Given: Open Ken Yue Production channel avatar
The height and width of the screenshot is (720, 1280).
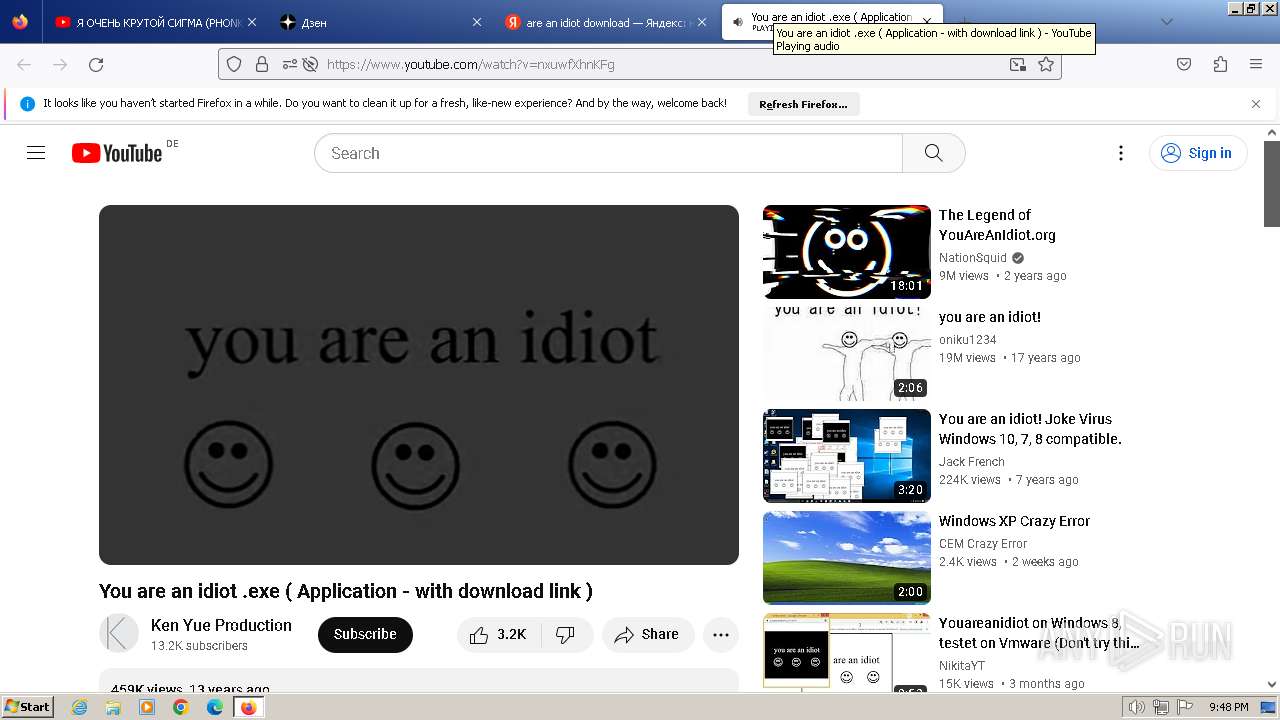Looking at the screenshot, I should click(x=119, y=634).
